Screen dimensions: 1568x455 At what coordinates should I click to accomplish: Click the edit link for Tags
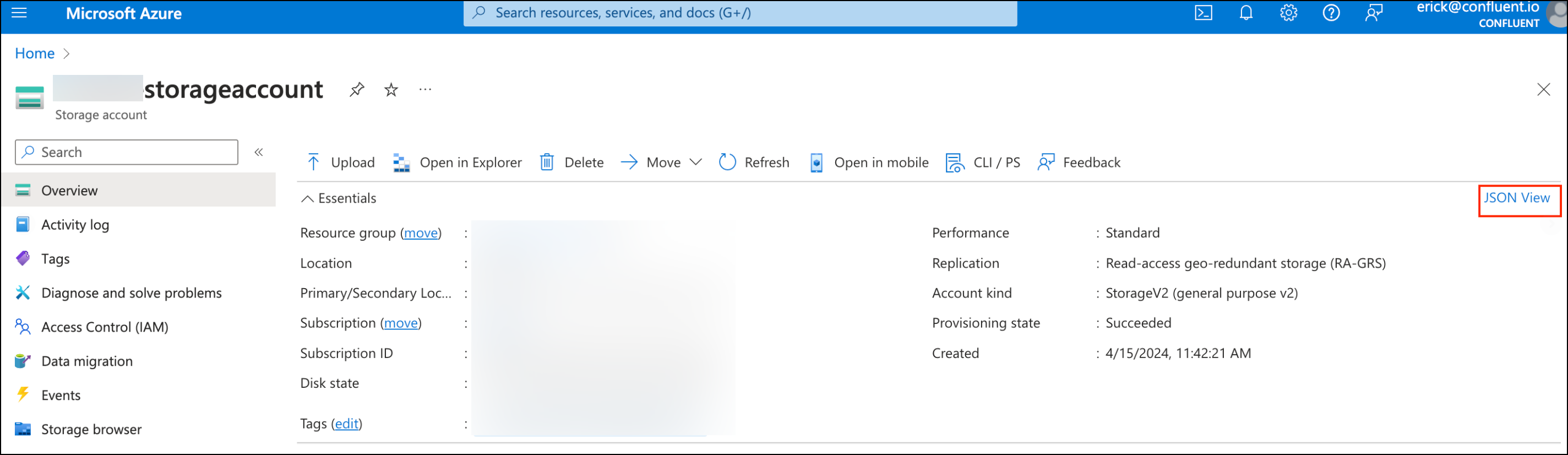click(x=347, y=424)
